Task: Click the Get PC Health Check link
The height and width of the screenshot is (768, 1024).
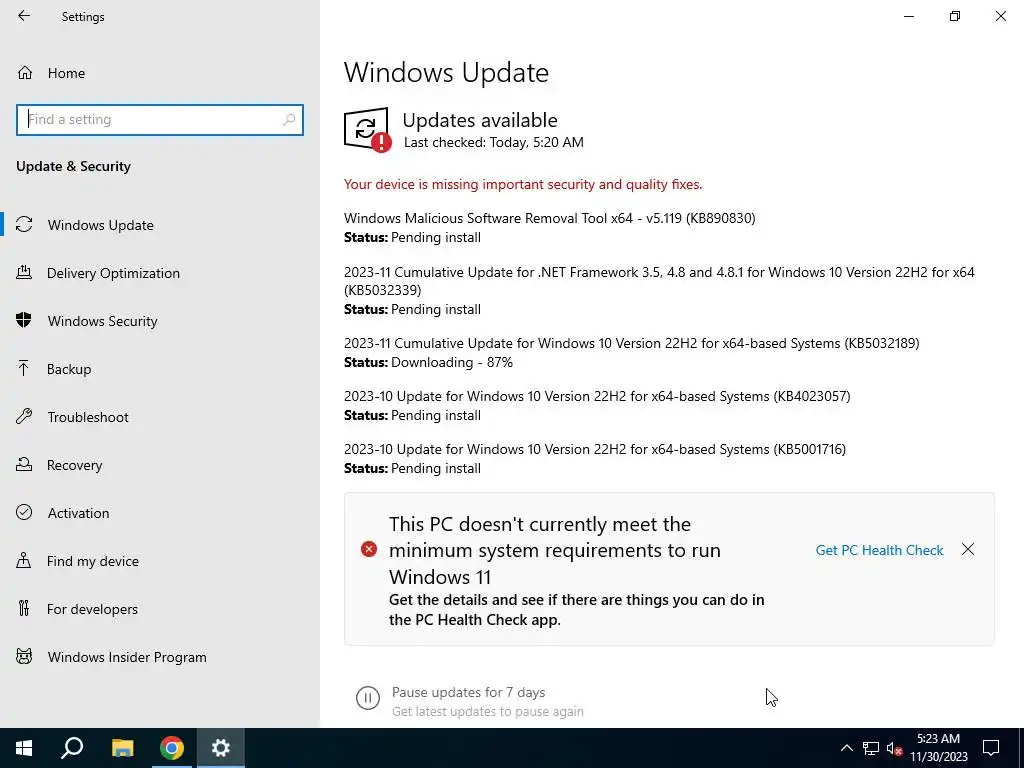Action: click(x=879, y=551)
